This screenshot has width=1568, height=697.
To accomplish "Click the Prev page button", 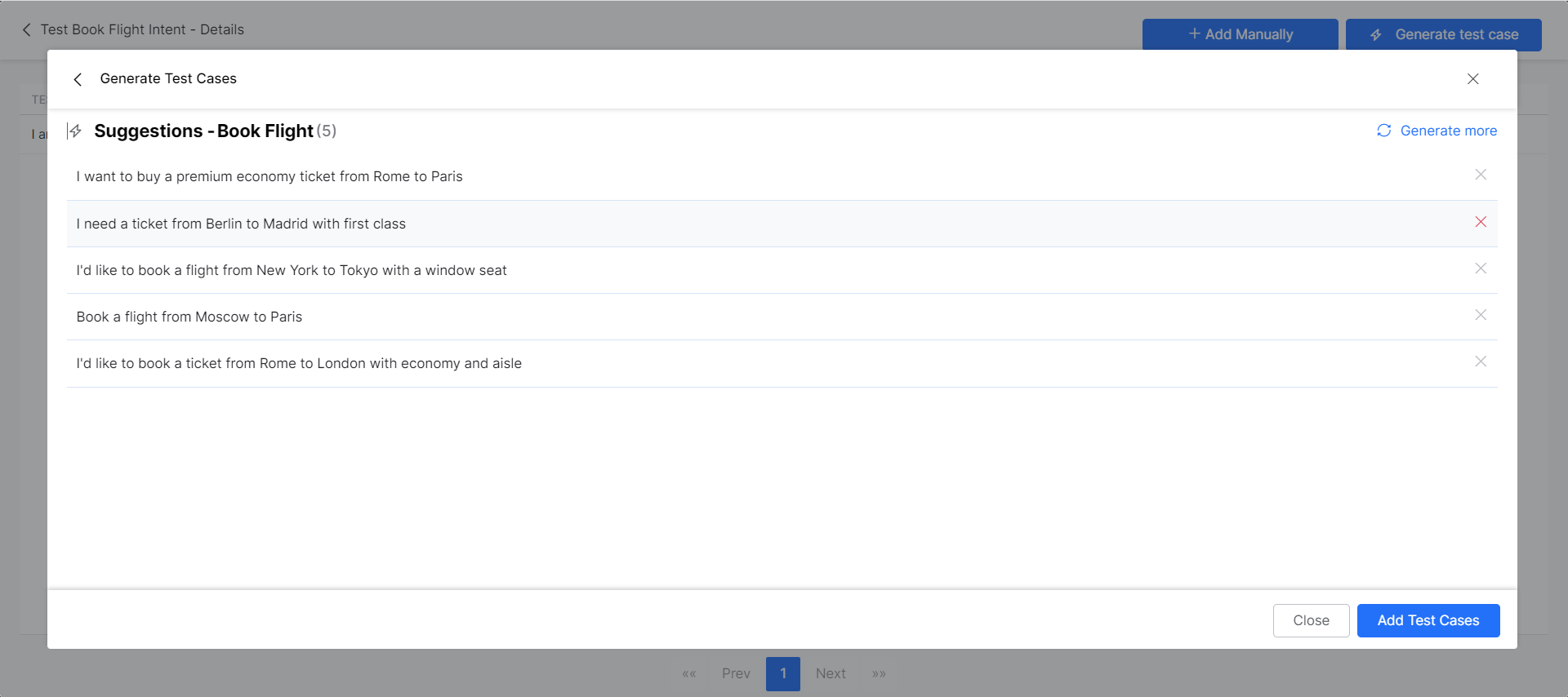I will tap(735, 673).
